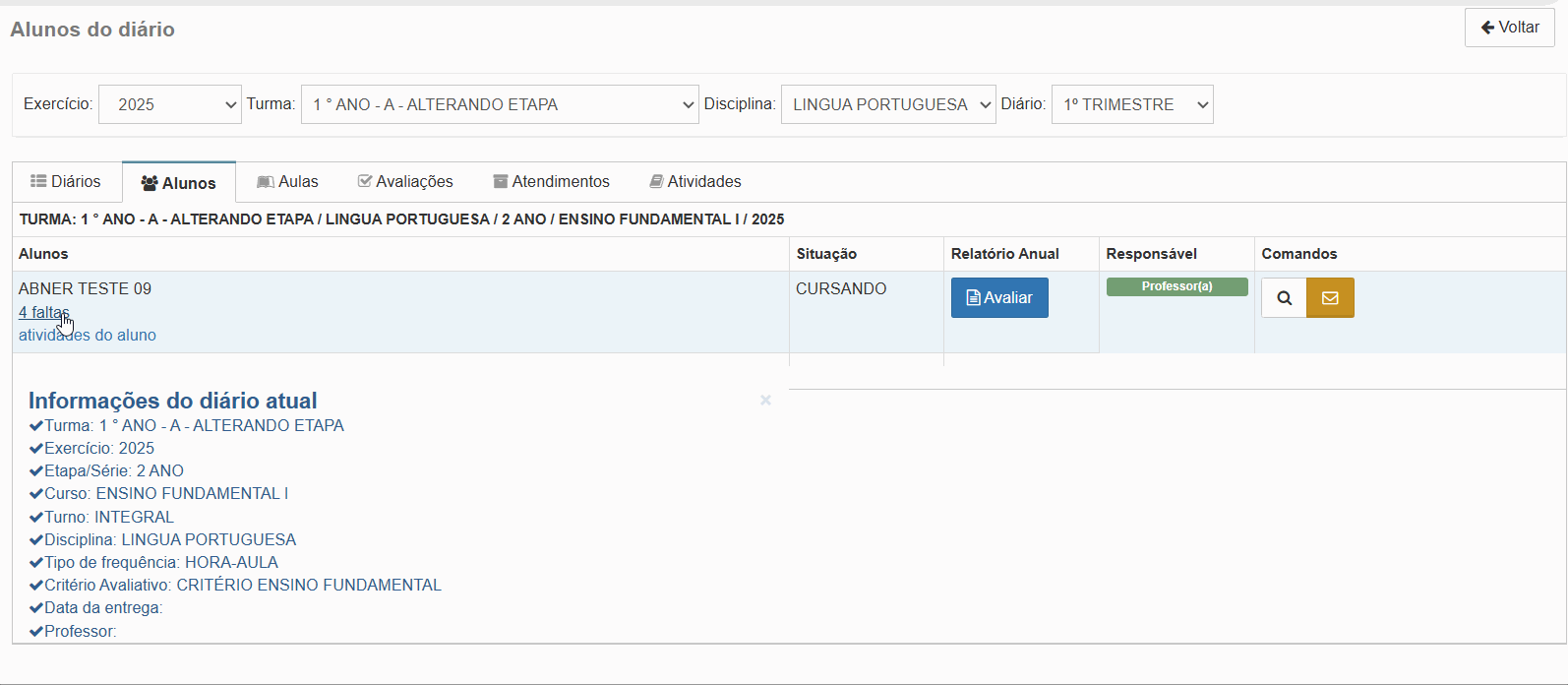This screenshot has height=685, width=1568.
Task: Switch to the Atividades tab
Action: pos(695,181)
